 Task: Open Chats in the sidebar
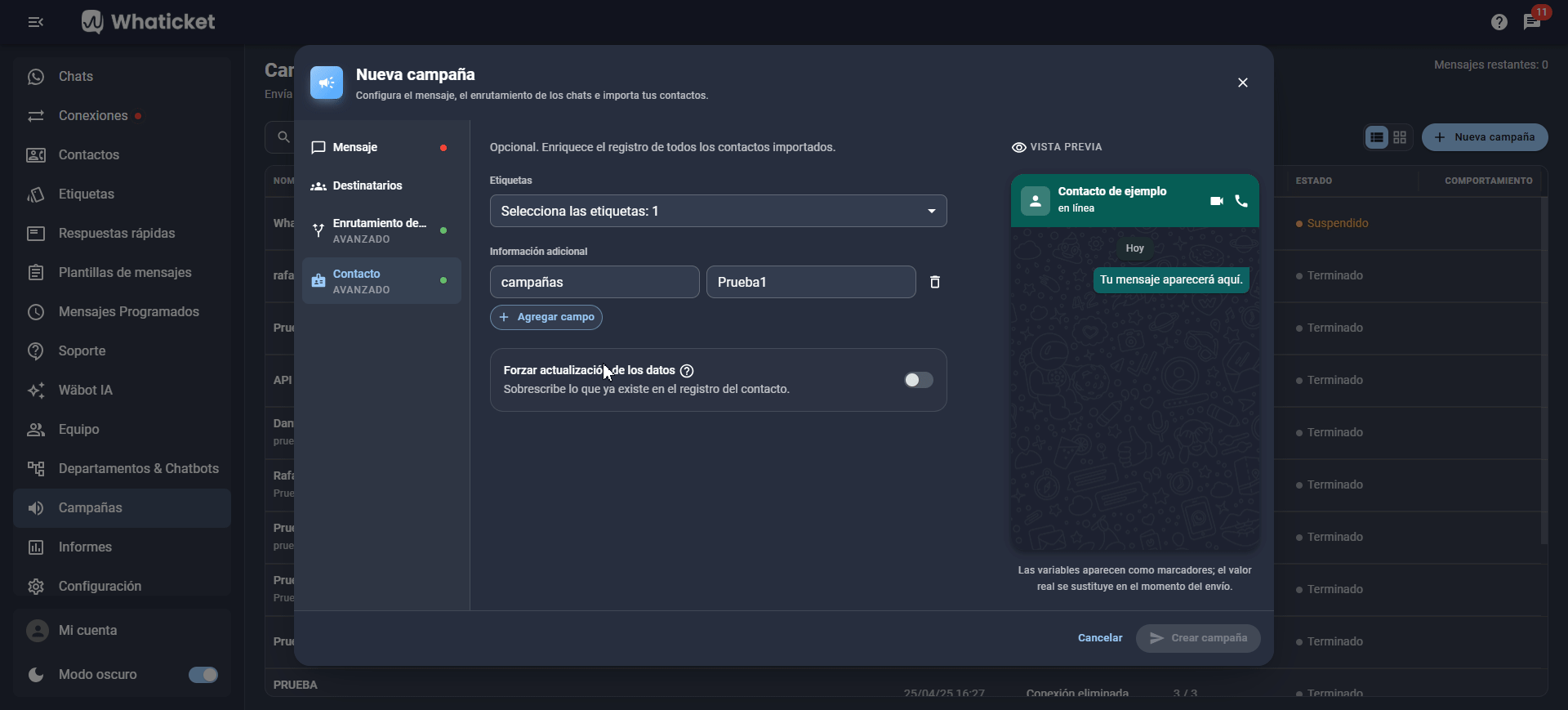(122, 77)
